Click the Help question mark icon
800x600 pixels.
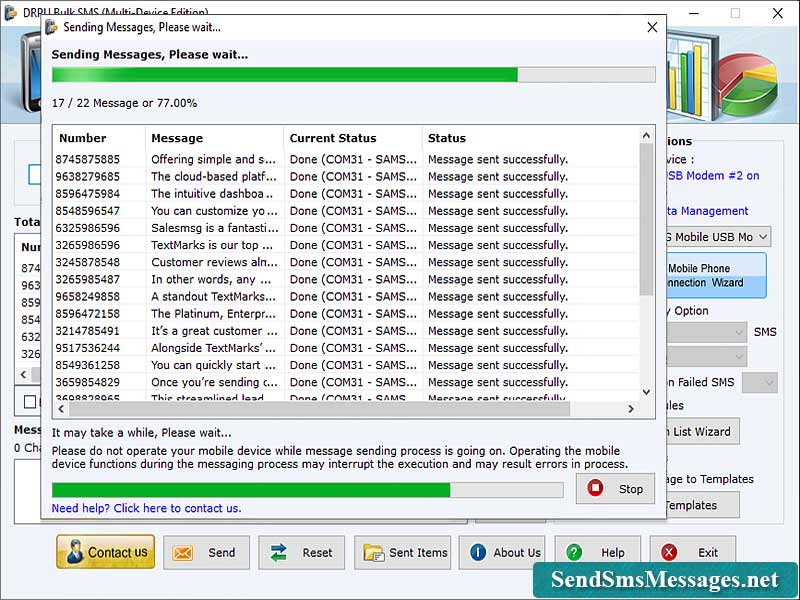[x=573, y=552]
